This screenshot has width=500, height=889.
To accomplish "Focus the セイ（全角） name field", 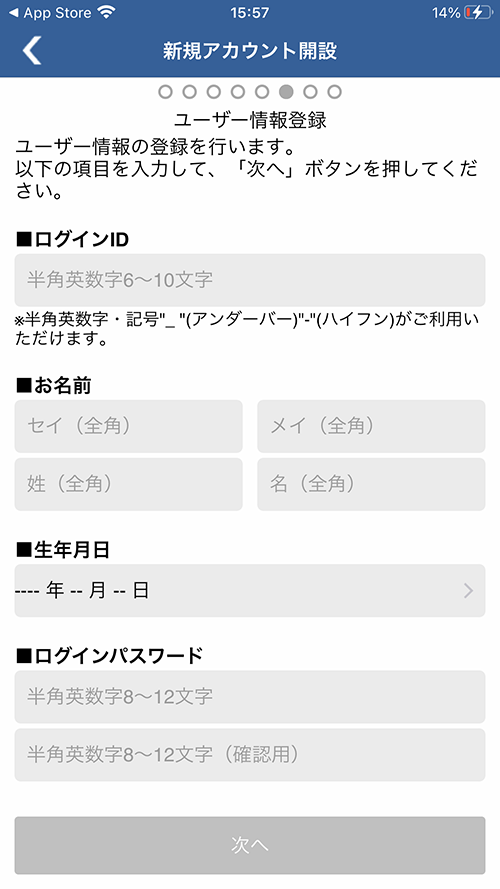I will coord(129,426).
